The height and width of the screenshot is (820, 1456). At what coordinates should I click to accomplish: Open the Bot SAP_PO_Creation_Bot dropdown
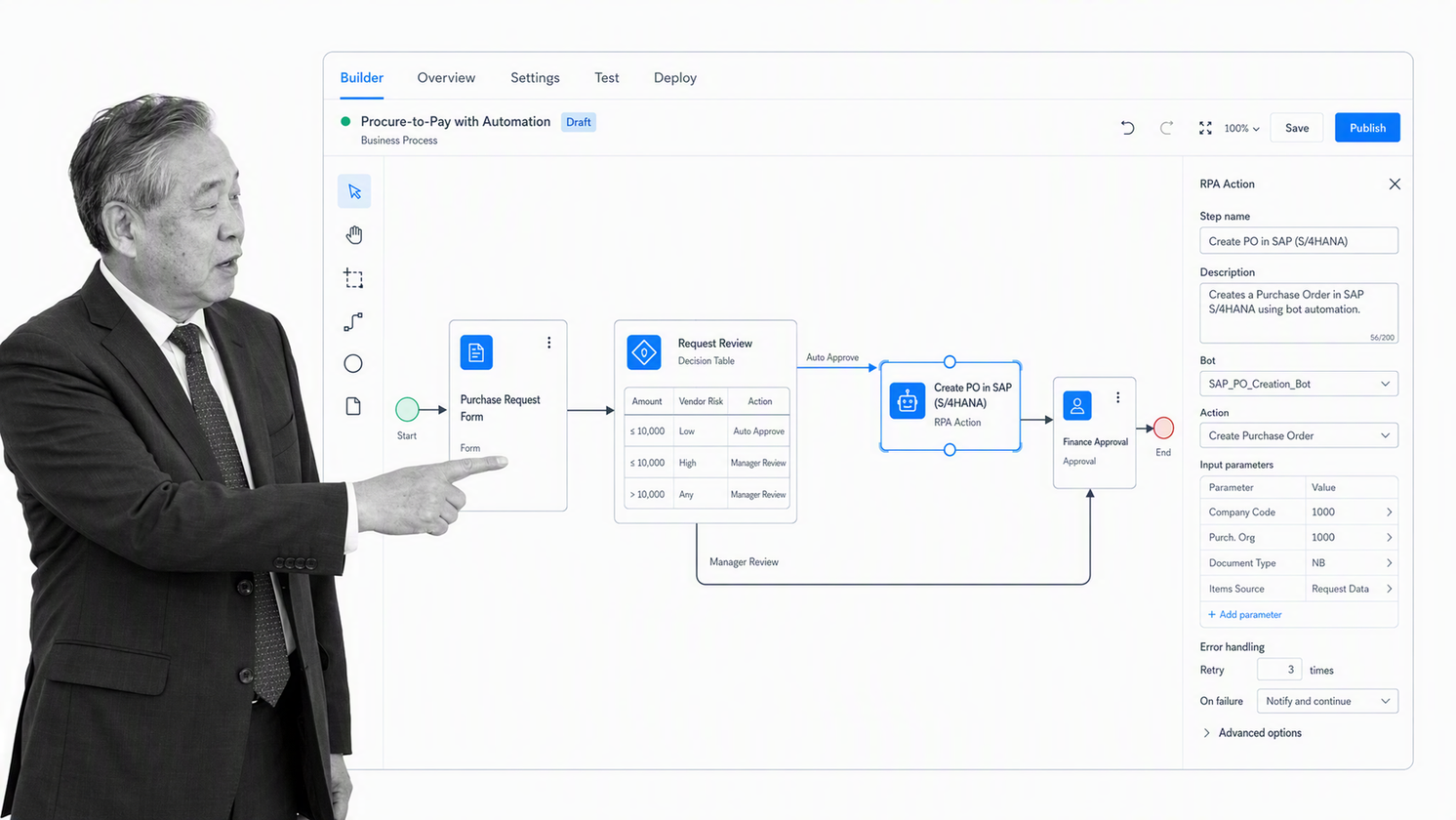pos(1299,384)
